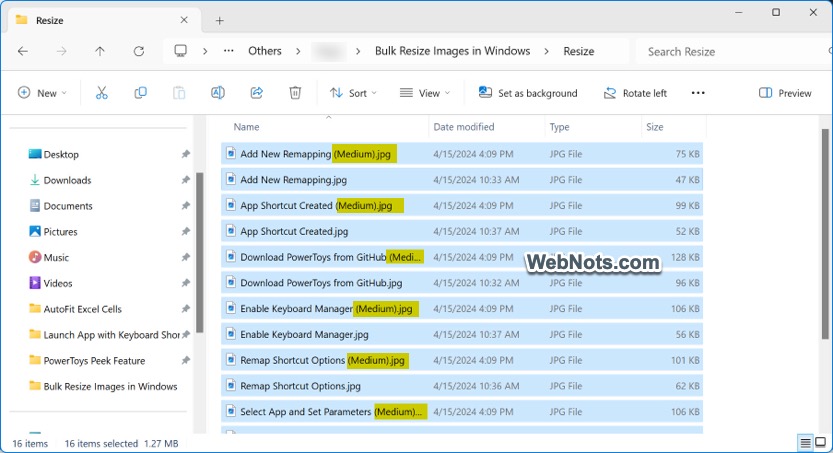Screen dimensions: 833x453
Task: Click Set as background button
Action: [528, 93]
